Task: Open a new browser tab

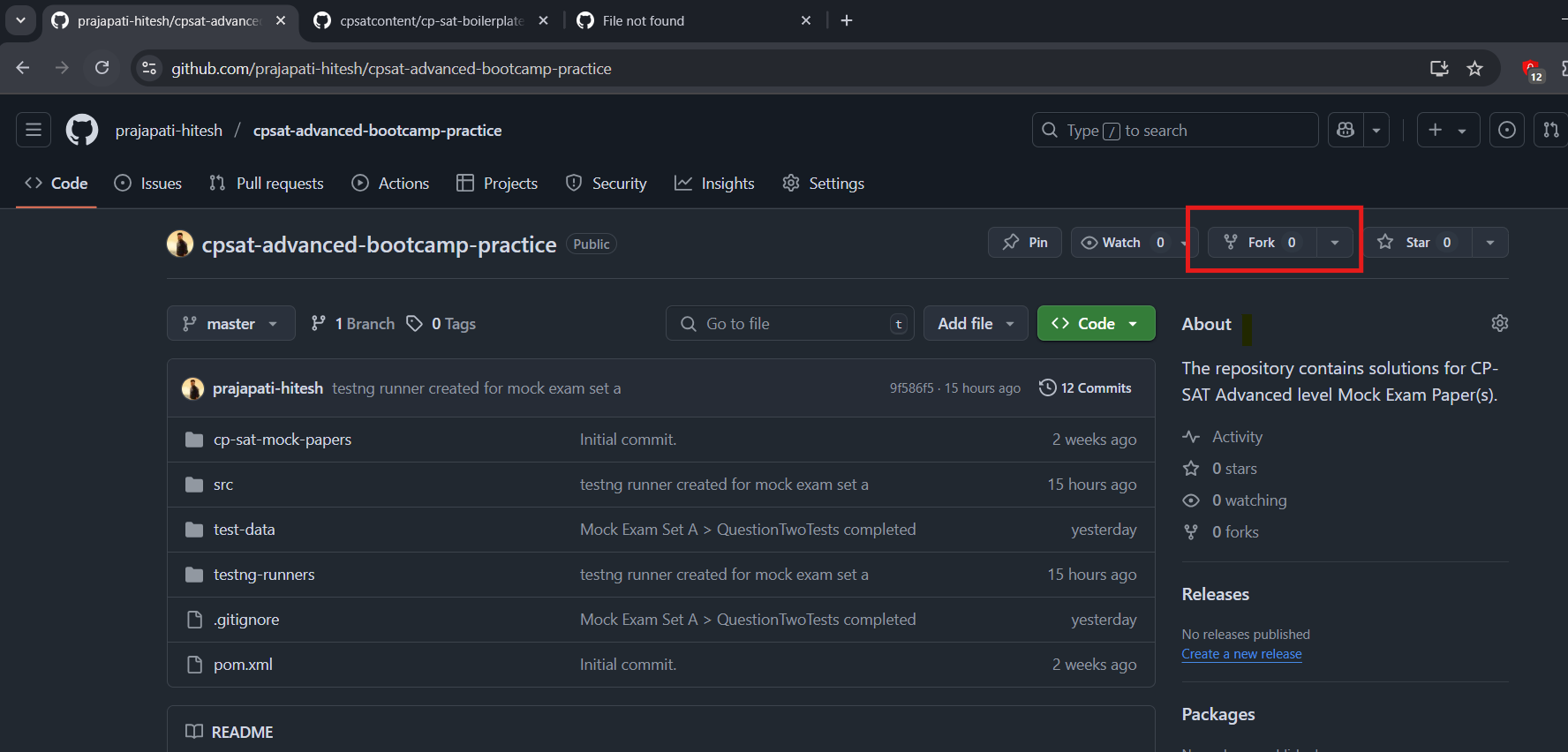Action: pyautogui.click(x=847, y=20)
